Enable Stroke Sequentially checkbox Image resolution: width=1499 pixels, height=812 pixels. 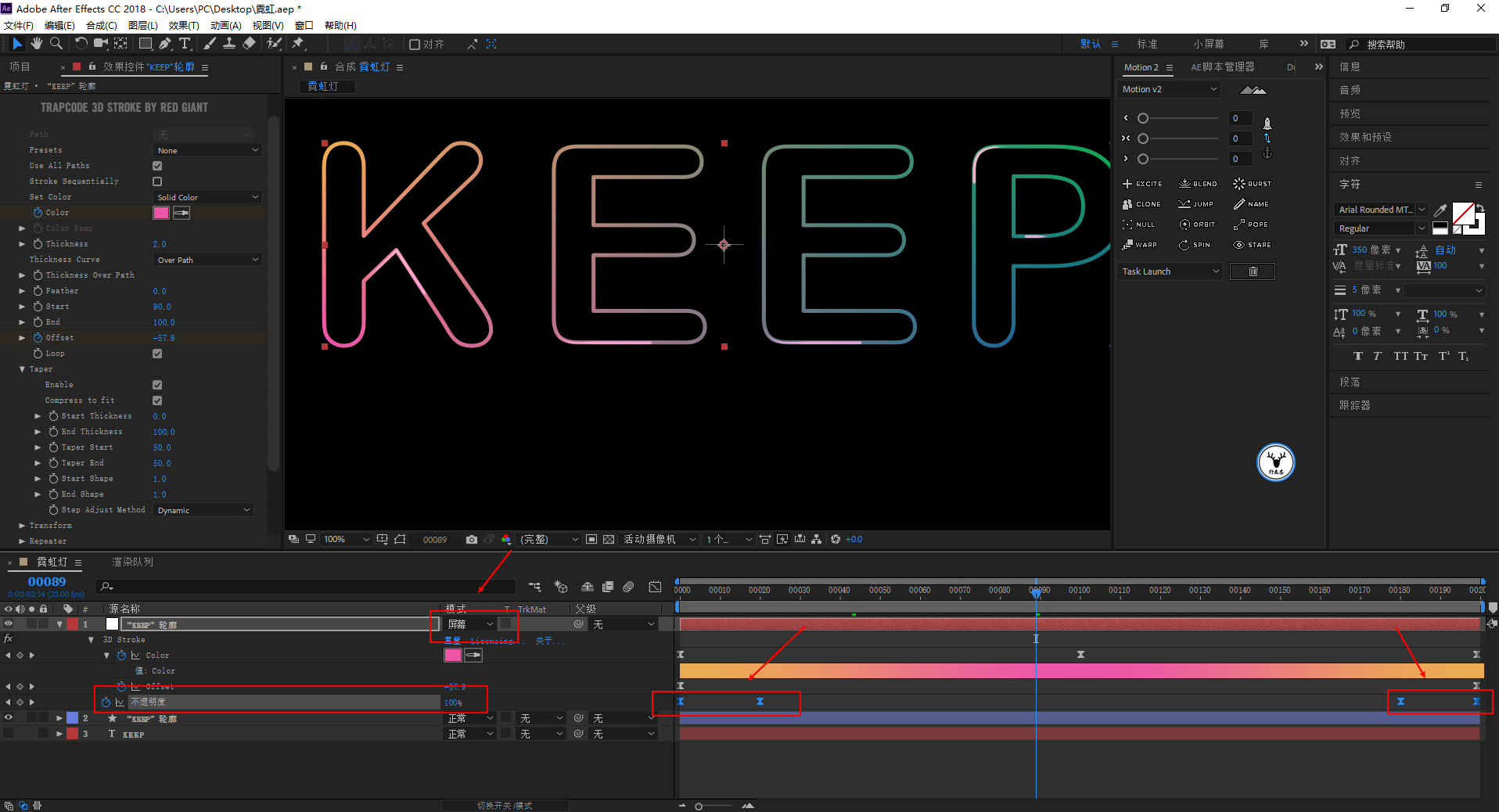coord(157,181)
